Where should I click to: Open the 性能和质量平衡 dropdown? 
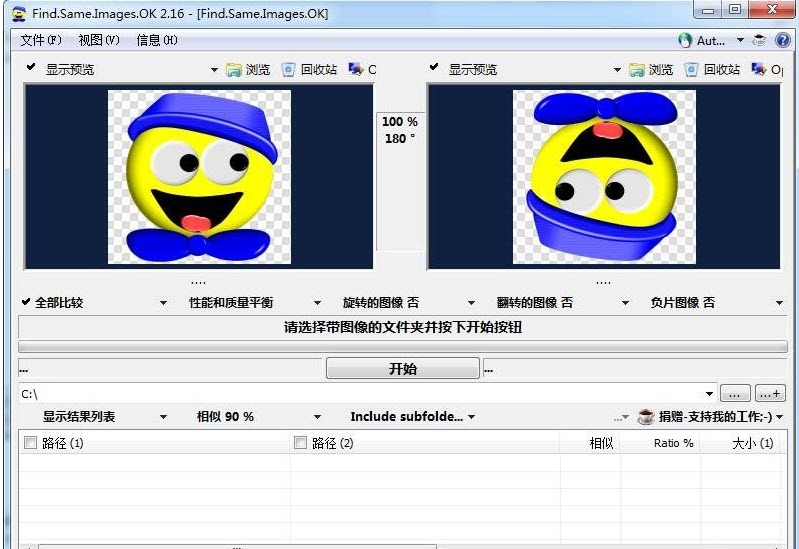(x=317, y=303)
